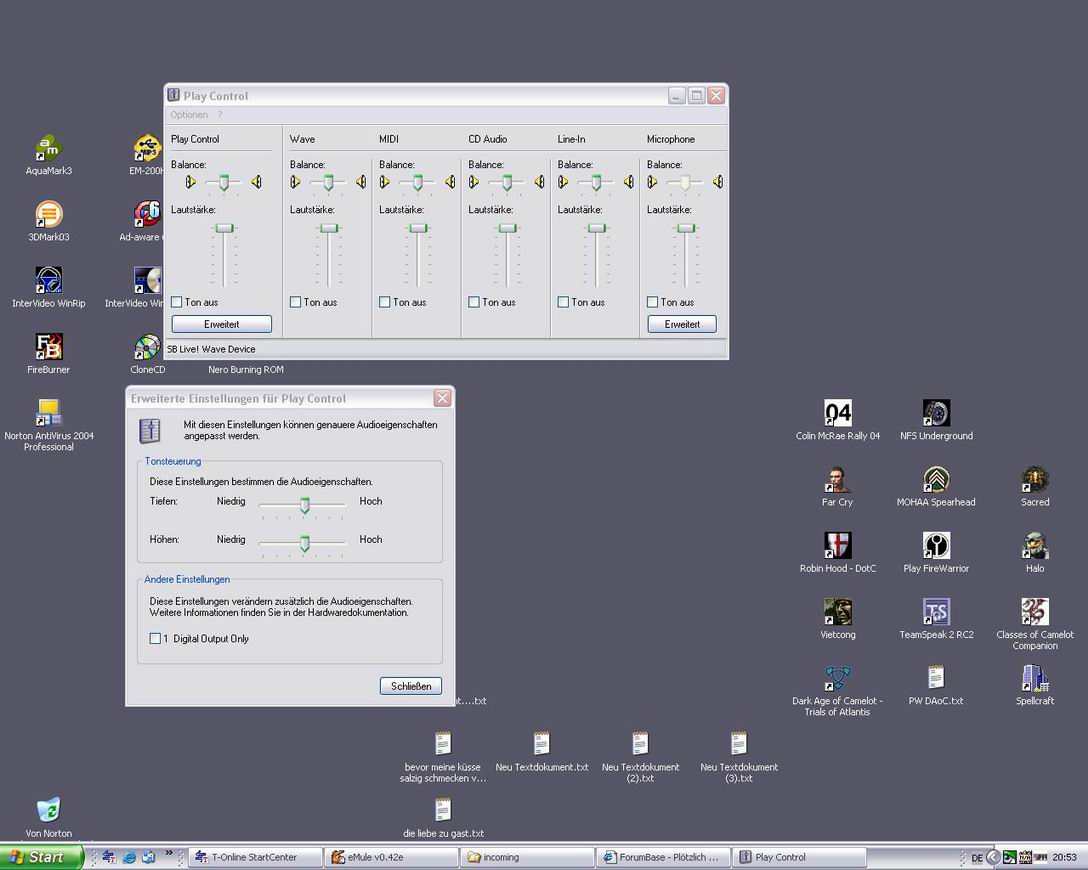
Task: Click the Höhen treble slider thumb
Action: pyautogui.click(x=304, y=543)
